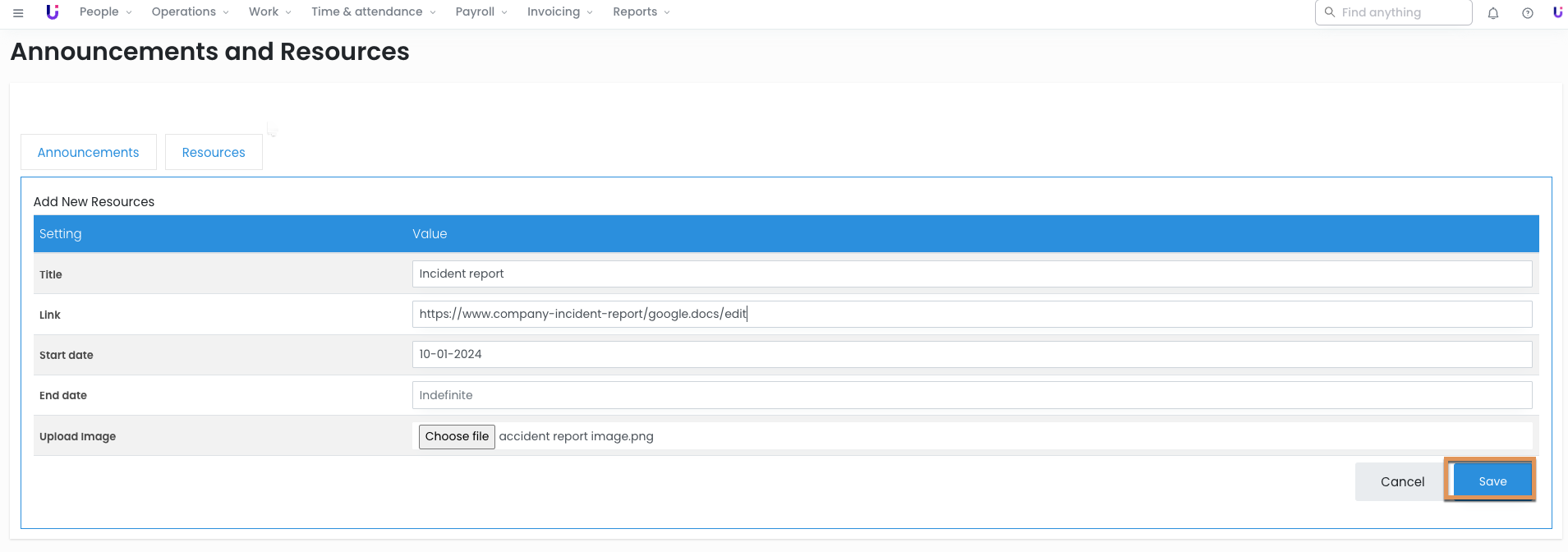Expand the Operations dropdown menu
Screen dimensions: 1568x552
coord(190,12)
